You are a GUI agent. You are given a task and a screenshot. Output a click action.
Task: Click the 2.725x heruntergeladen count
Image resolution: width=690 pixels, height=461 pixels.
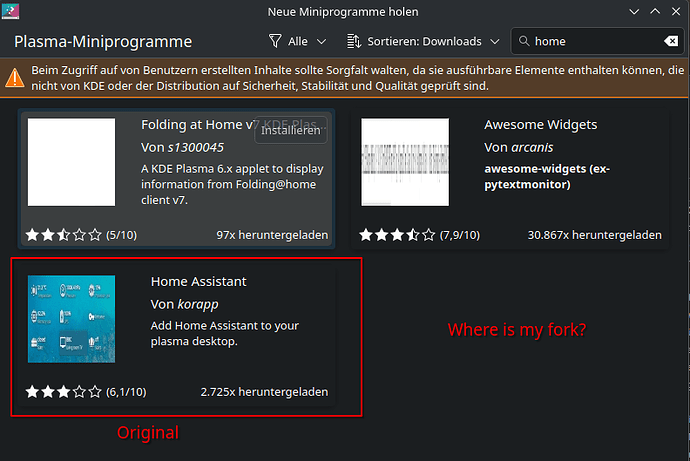pyautogui.click(x=264, y=392)
